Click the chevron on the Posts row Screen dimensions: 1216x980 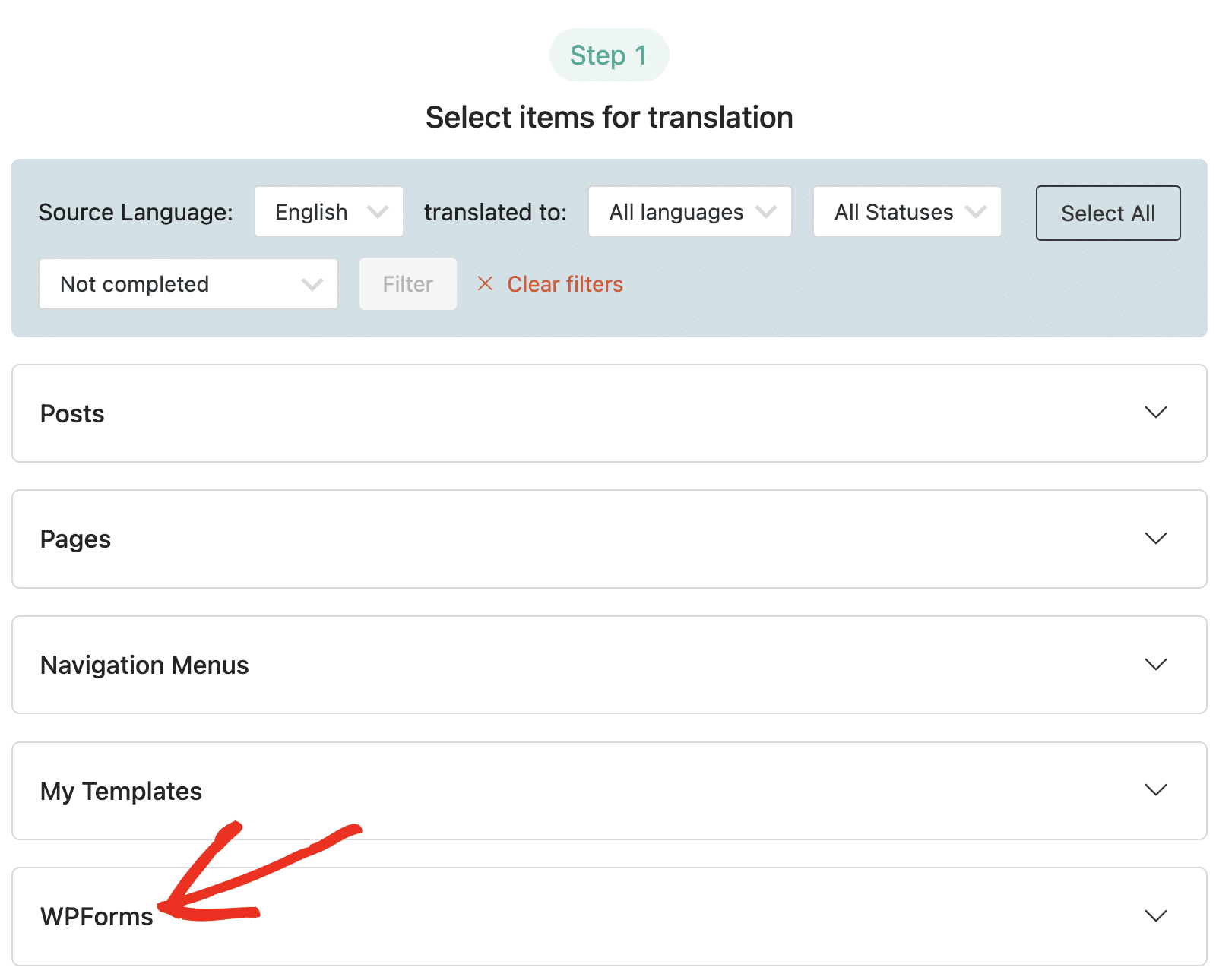(1155, 413)
